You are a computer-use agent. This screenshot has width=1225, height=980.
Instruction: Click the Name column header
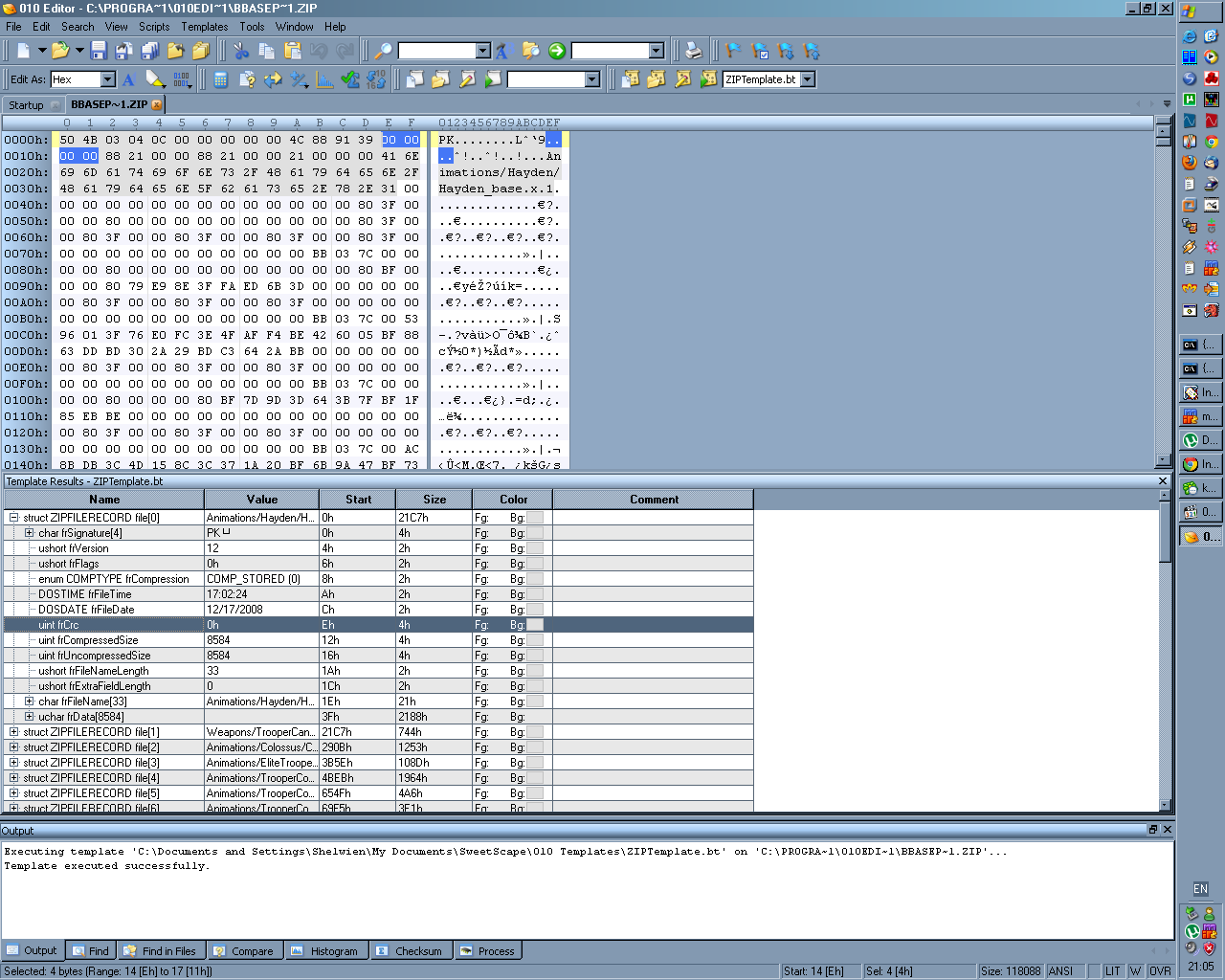104,500
